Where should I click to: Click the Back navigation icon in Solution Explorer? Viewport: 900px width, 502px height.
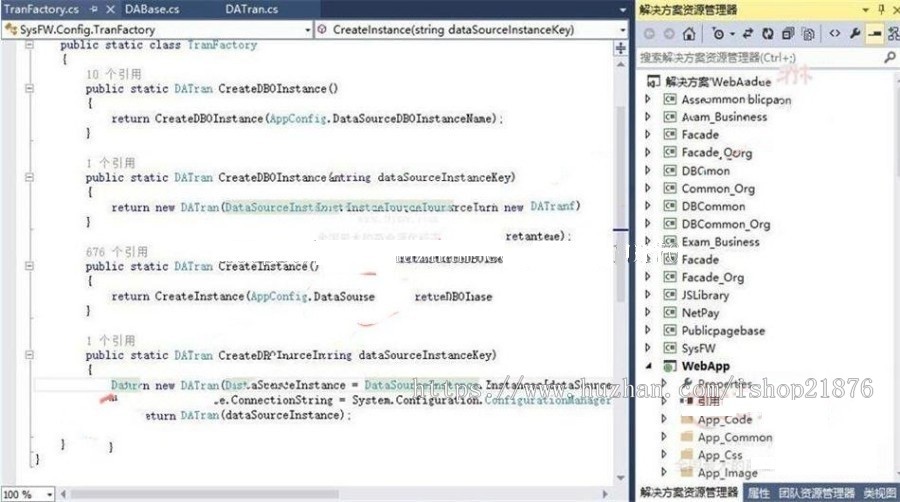pos(649,34)
